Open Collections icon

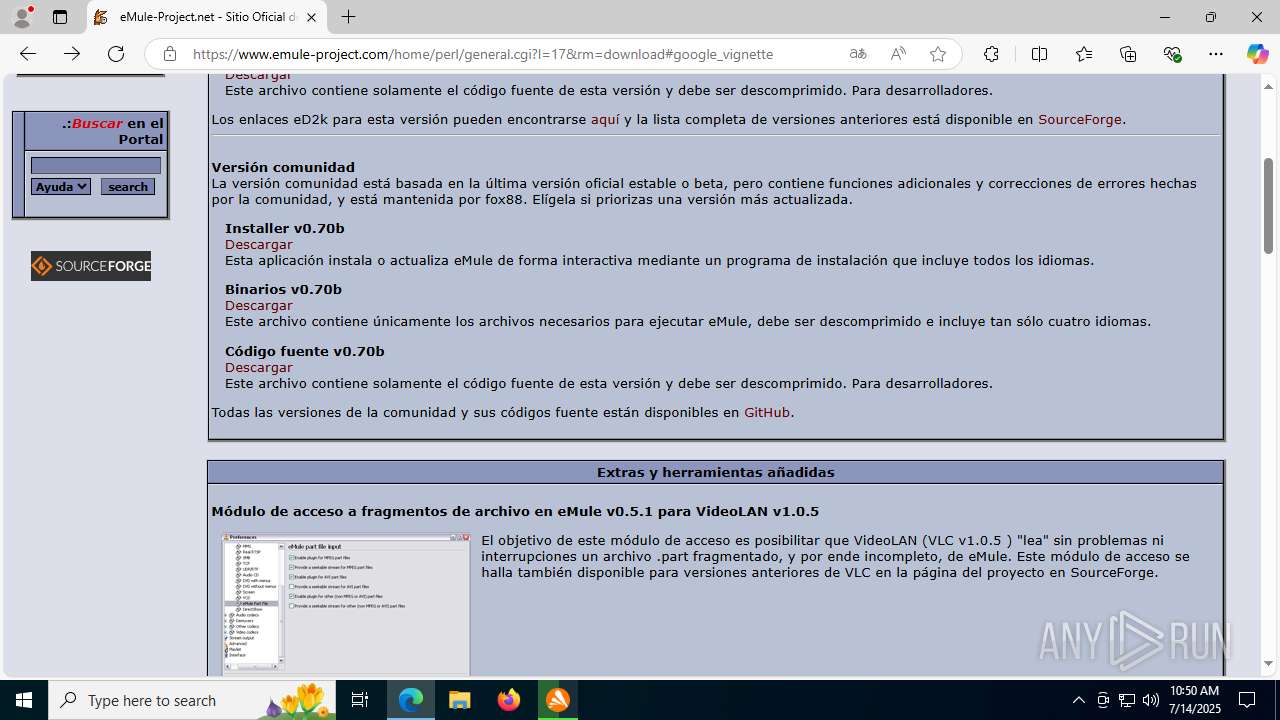(x=1128, y=54)
